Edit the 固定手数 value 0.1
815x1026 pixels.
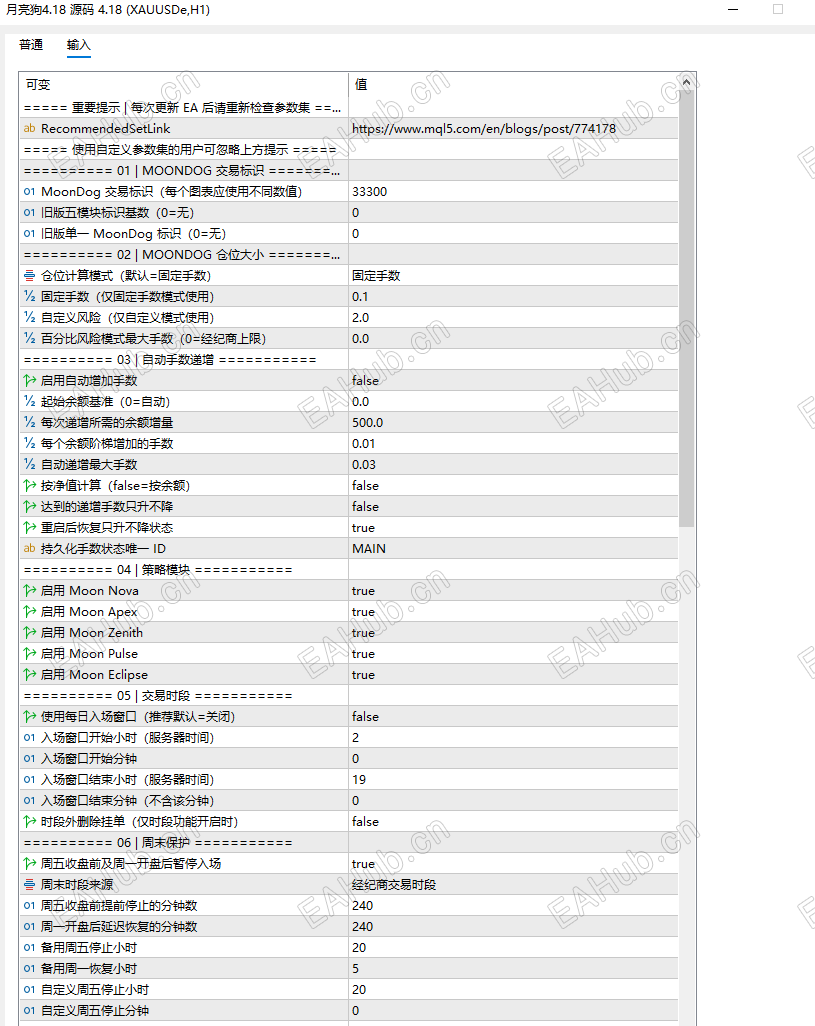(513, 296)
